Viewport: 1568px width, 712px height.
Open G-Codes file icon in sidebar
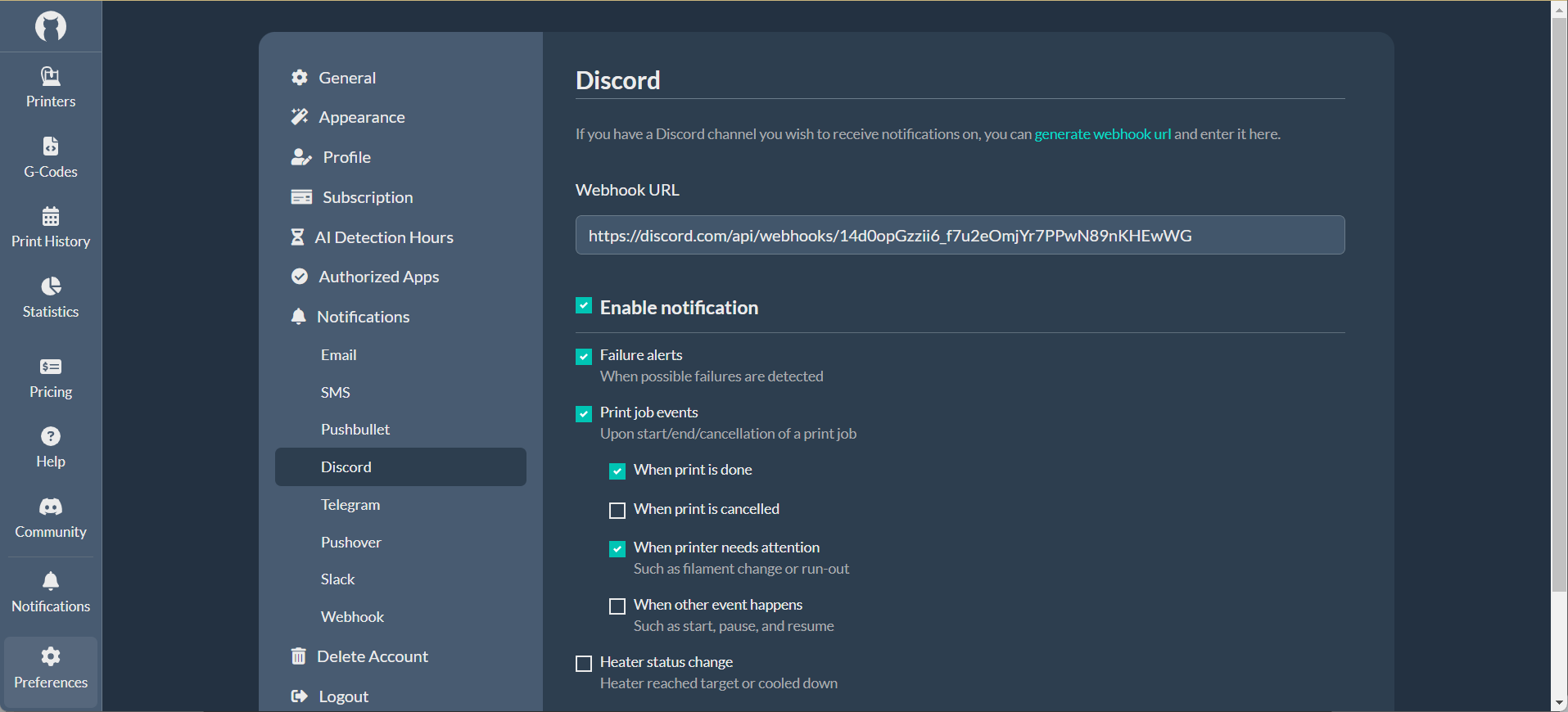51,146
